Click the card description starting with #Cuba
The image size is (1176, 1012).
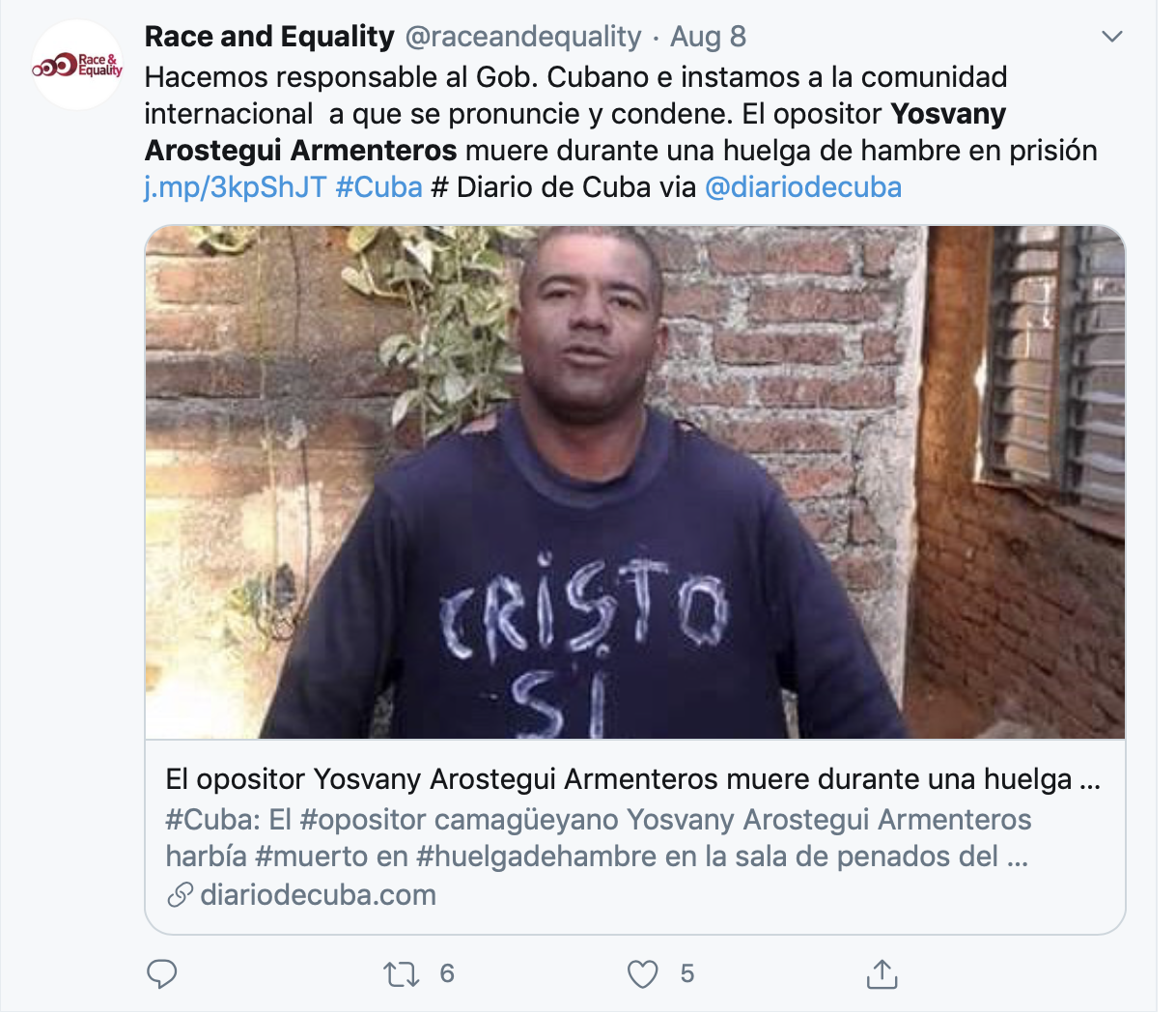pyautogui.click(x=599, y=838)
